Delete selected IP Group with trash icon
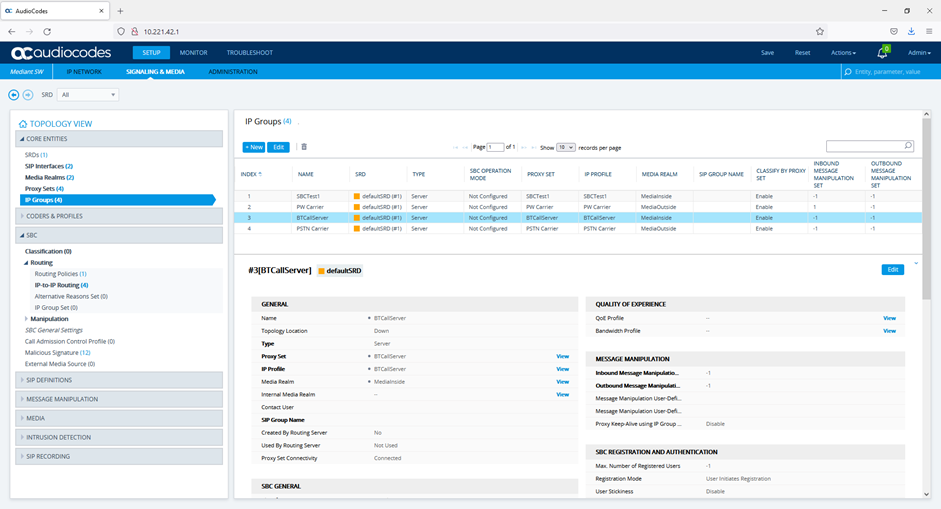941x509 pixels. point(304,147)
